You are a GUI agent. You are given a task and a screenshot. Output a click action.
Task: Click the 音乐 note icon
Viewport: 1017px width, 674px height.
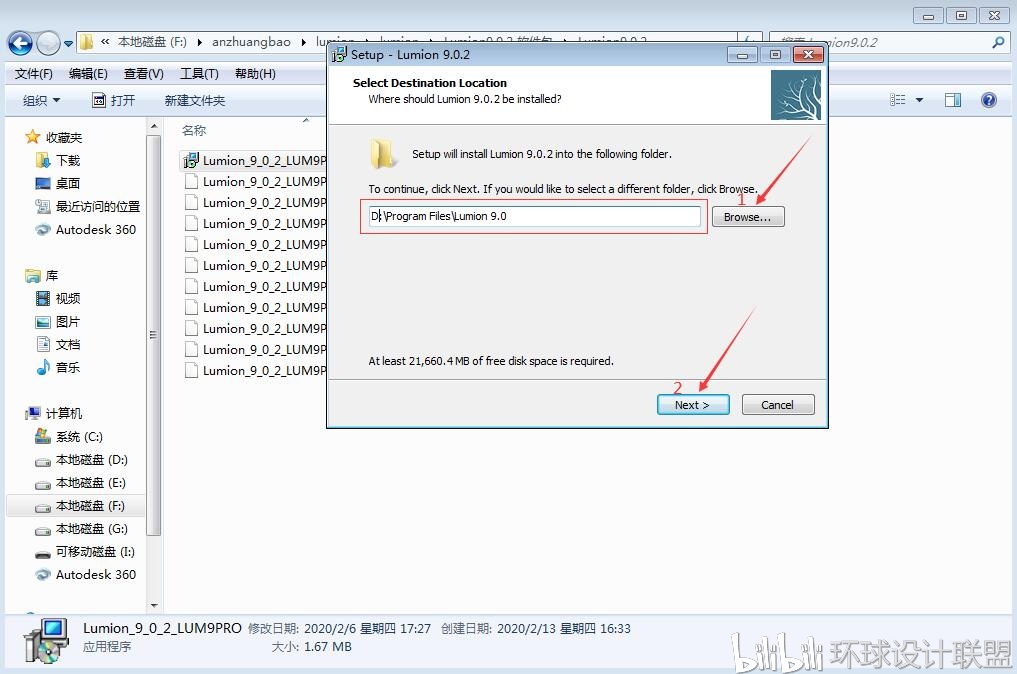[x=43, y=367]
